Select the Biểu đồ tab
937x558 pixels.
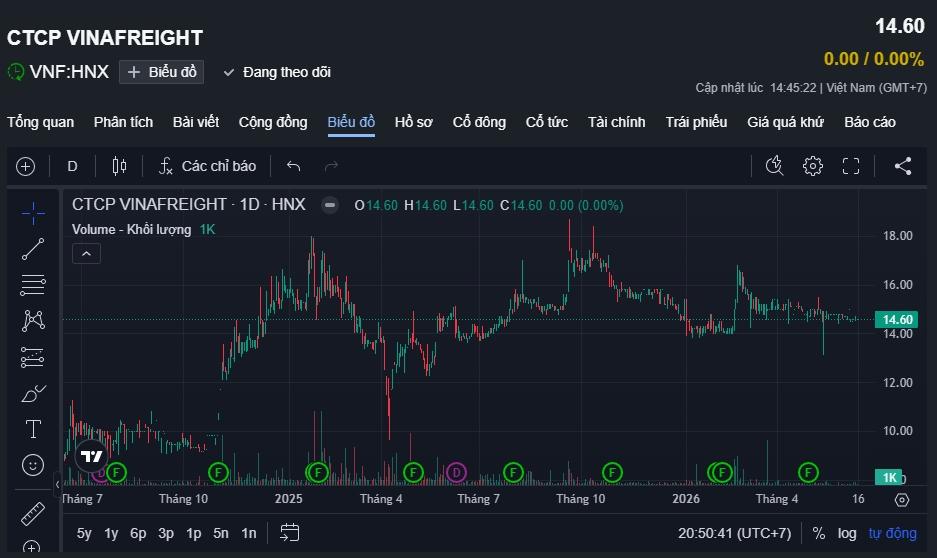tap(351, 122)
